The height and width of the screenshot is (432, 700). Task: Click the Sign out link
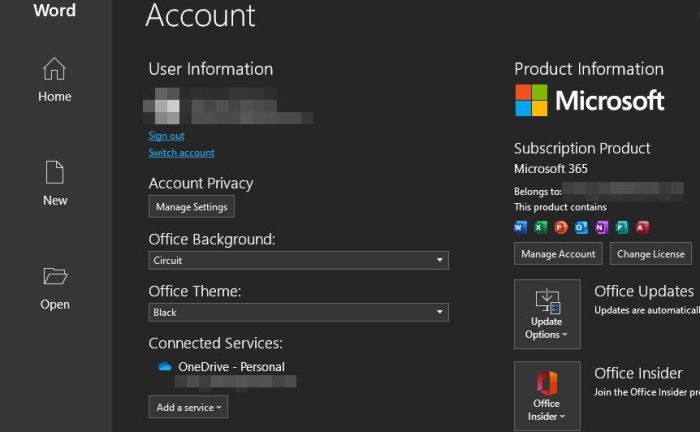[166, 136]
